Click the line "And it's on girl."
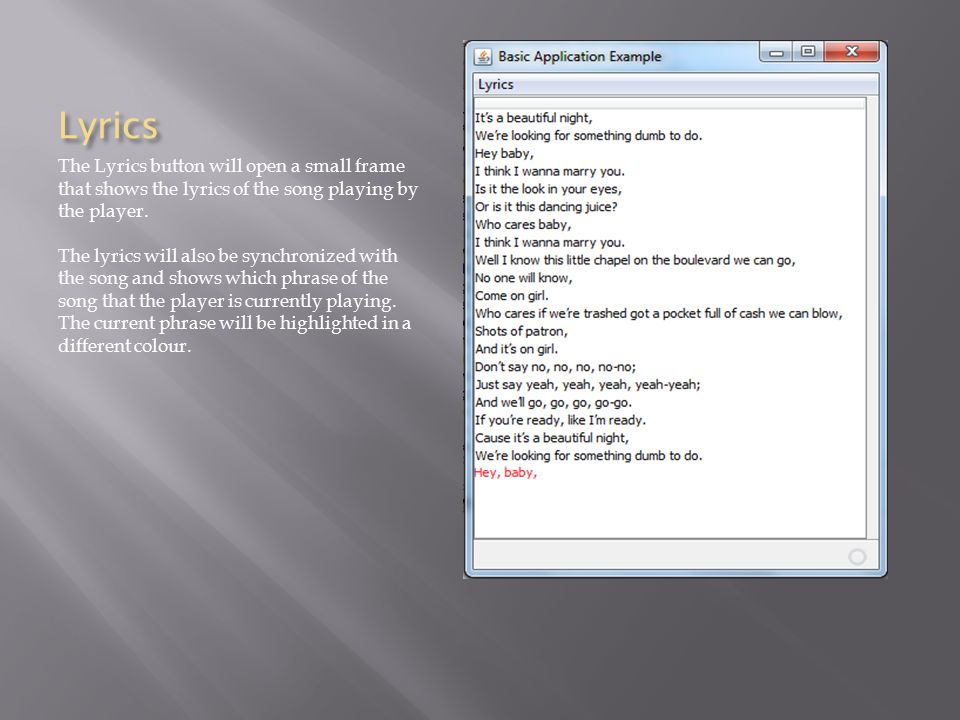The width and height of the screenshot is (960, 720). coord(517,349)
